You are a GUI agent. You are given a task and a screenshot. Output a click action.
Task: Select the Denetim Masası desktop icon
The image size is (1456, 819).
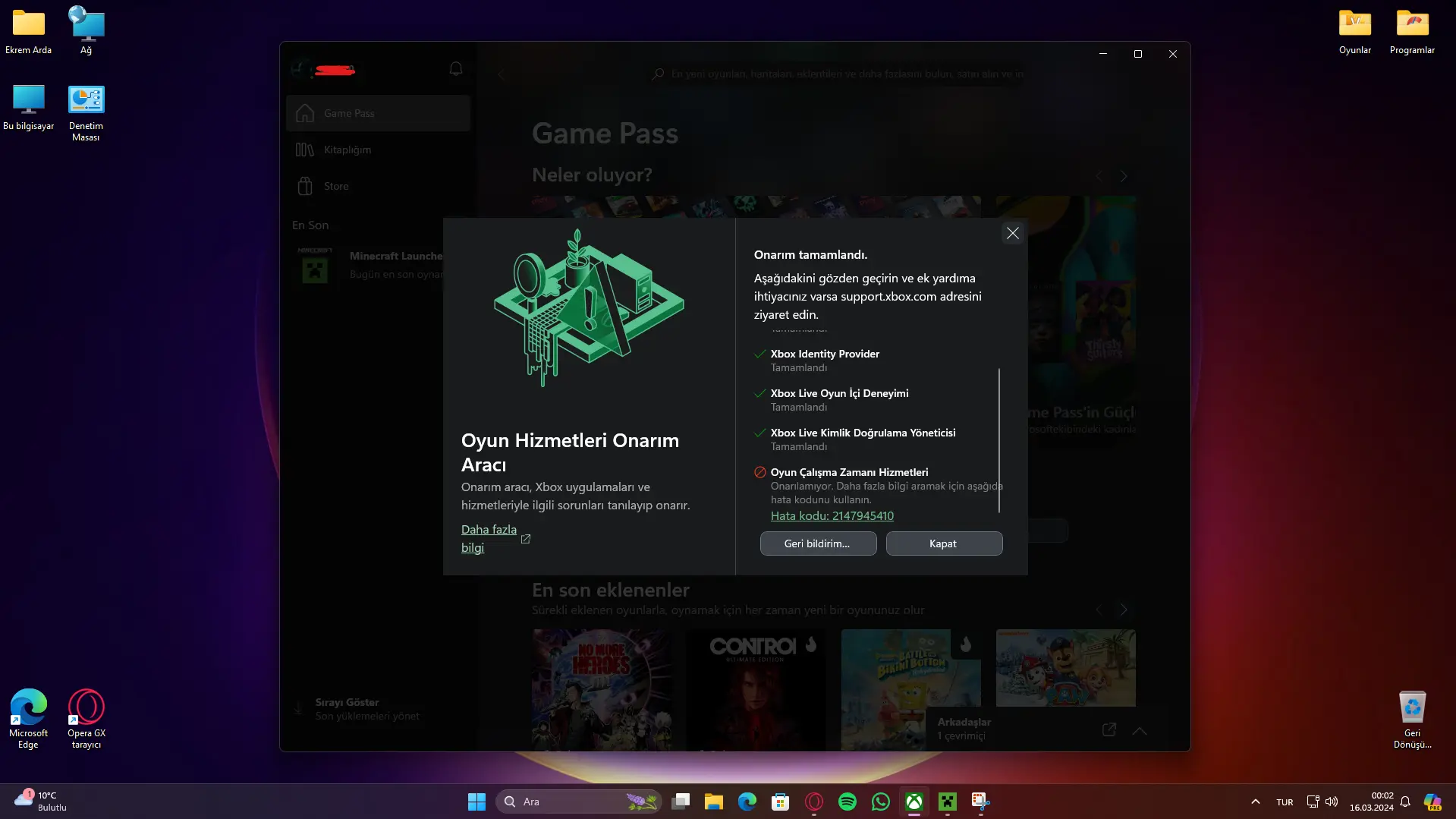point(86,113)
